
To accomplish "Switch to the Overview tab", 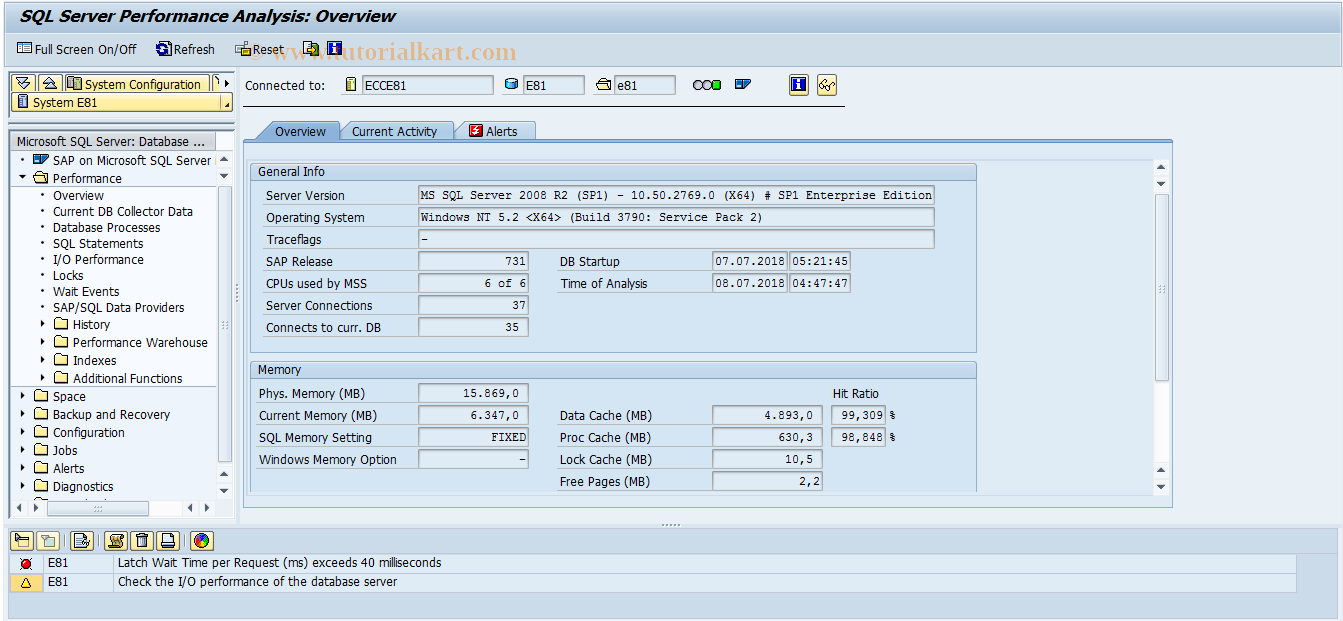I will pyautogui.click(x=300, y=131).
